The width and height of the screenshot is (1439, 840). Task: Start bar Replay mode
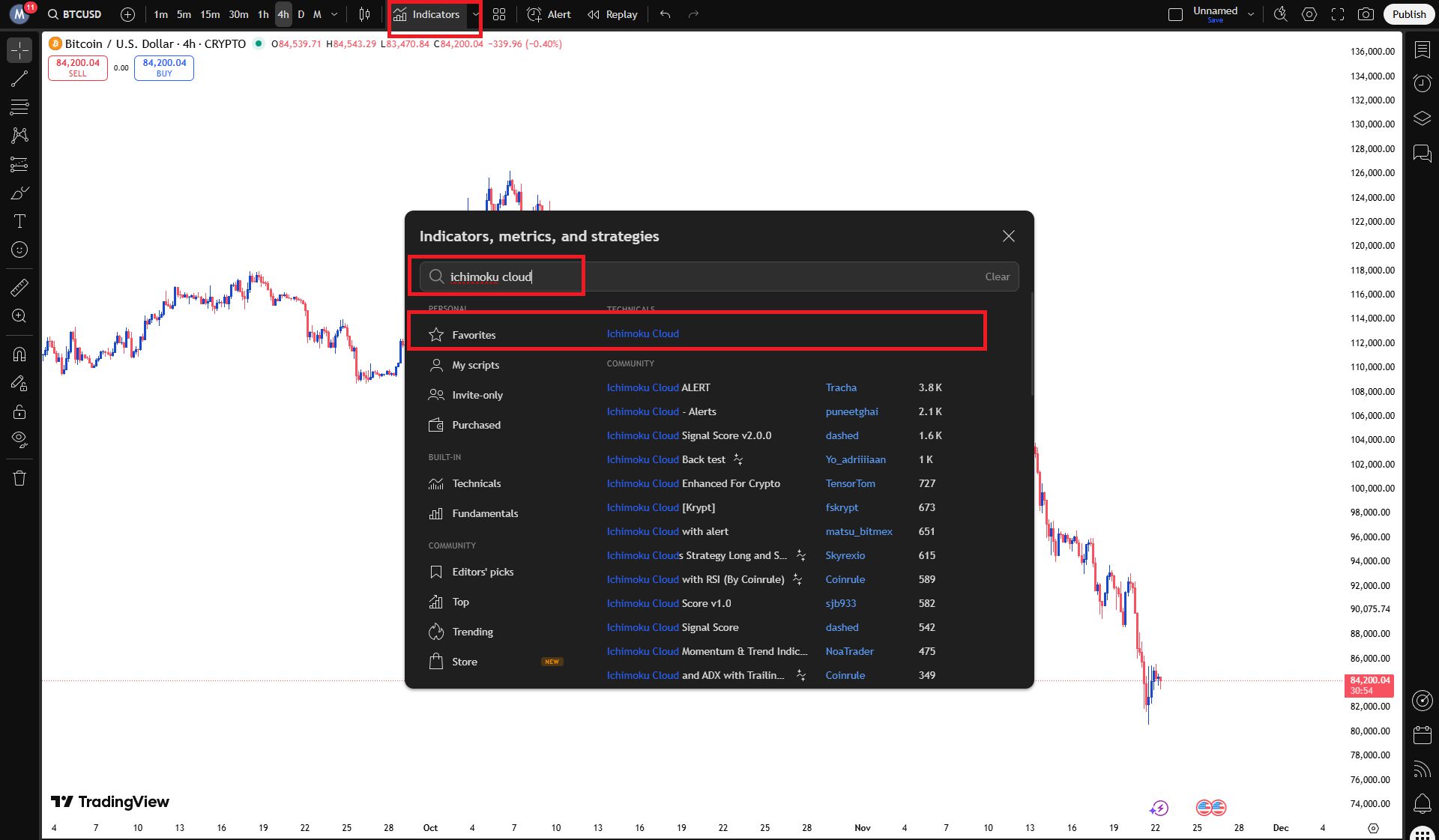(x=612, y=14)
